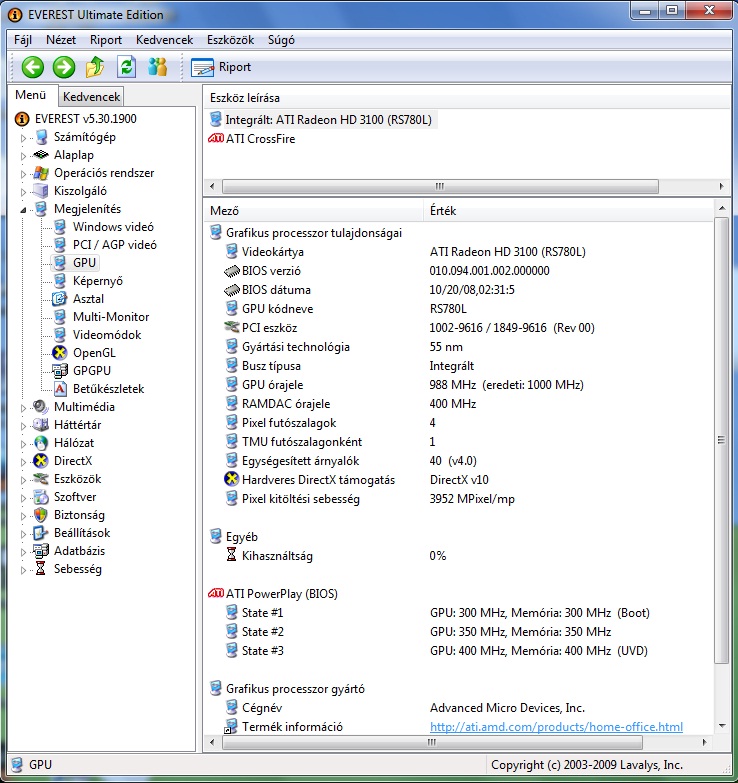The height and width of the screenshot is (783, 738).
Task: Select Képernyő in the tree
Action: tap(97, 281)
